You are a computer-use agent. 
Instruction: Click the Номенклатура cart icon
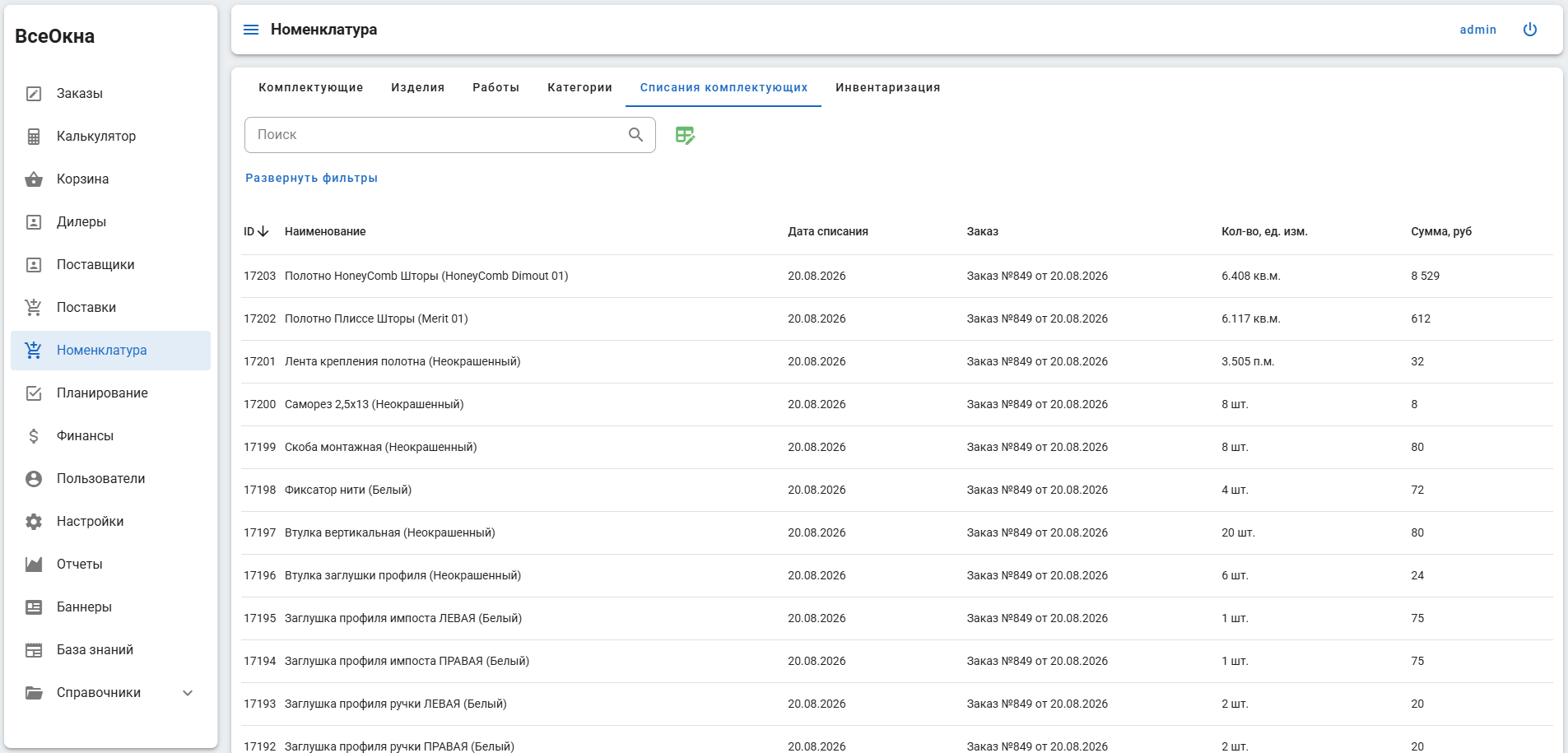[x=34, y=351]
